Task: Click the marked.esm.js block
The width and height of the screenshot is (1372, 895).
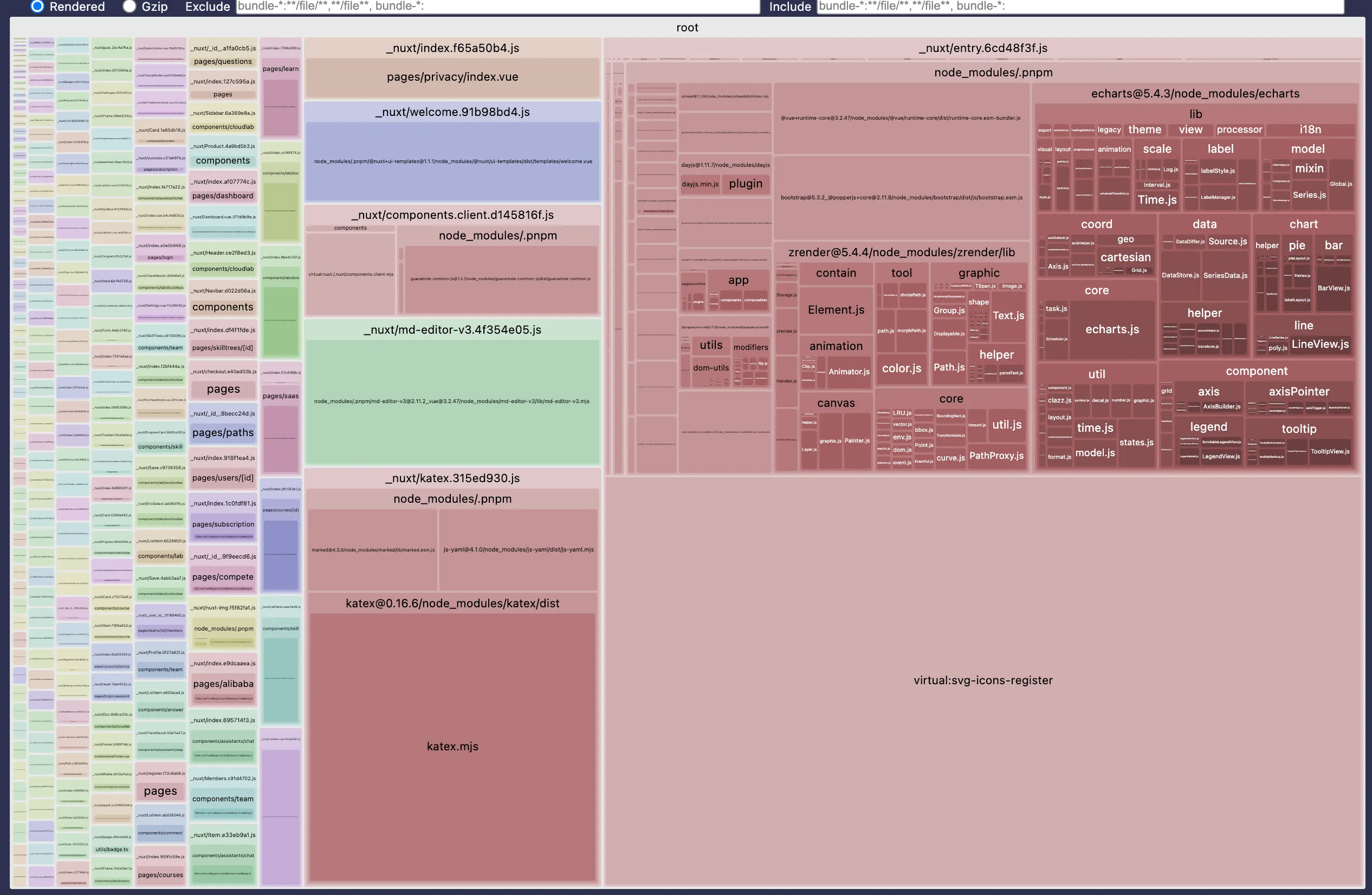Action: (373, 550)
